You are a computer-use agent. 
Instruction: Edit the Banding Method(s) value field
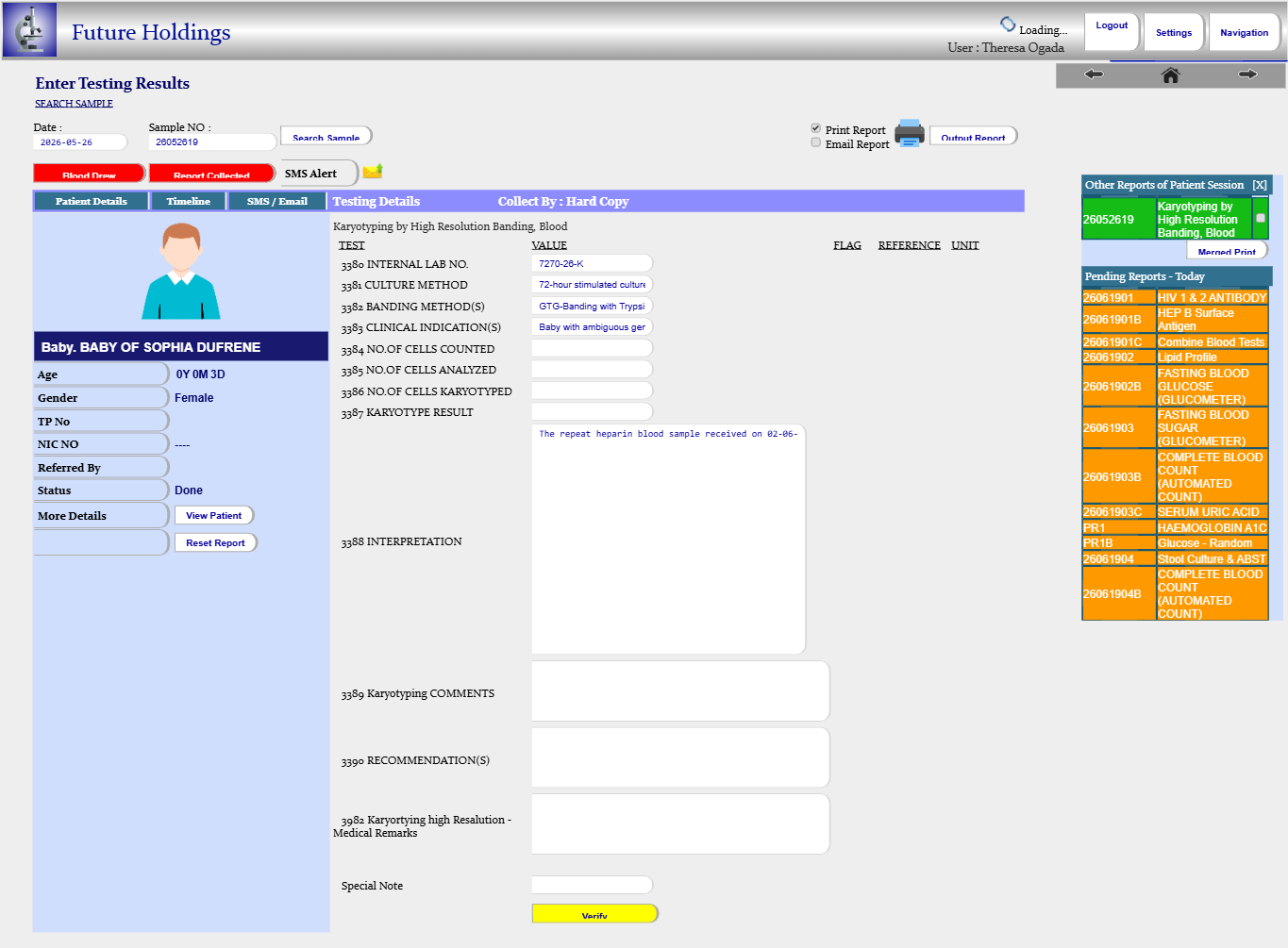[x=592, y=306]
